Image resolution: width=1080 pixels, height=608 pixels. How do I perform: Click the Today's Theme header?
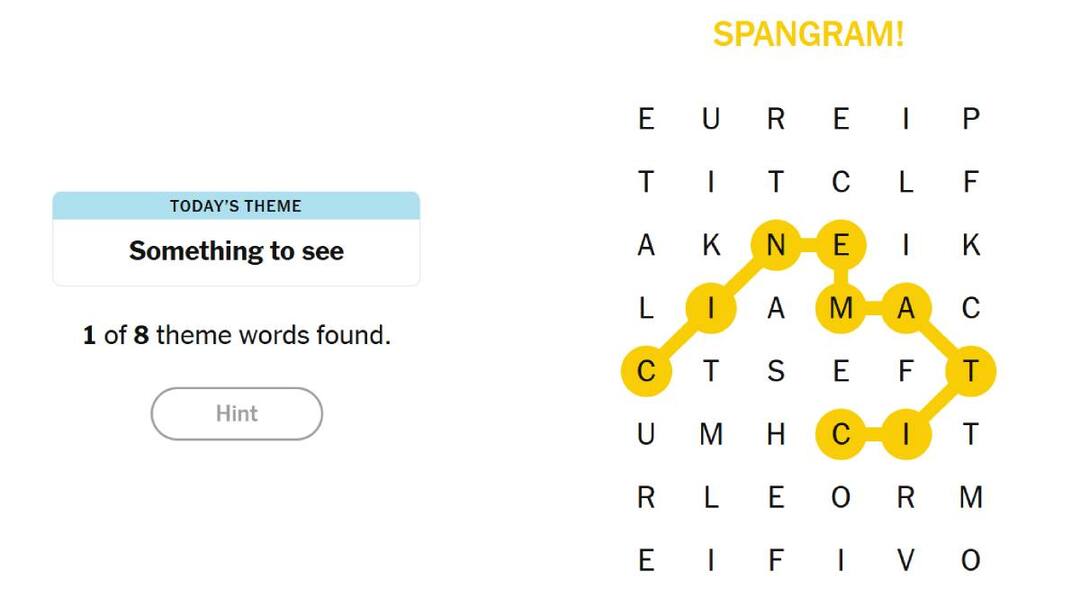click(x=236, y=206)
